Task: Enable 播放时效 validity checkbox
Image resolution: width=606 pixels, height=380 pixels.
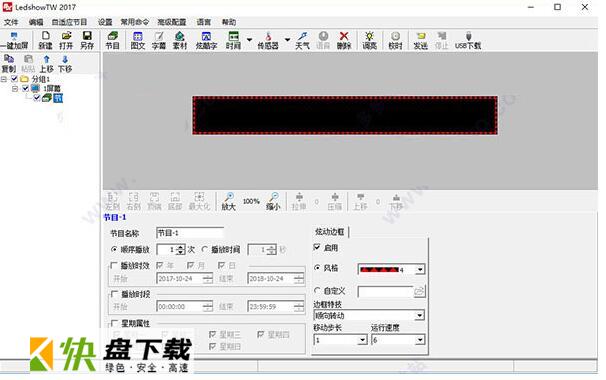Action: click(114, 266)
